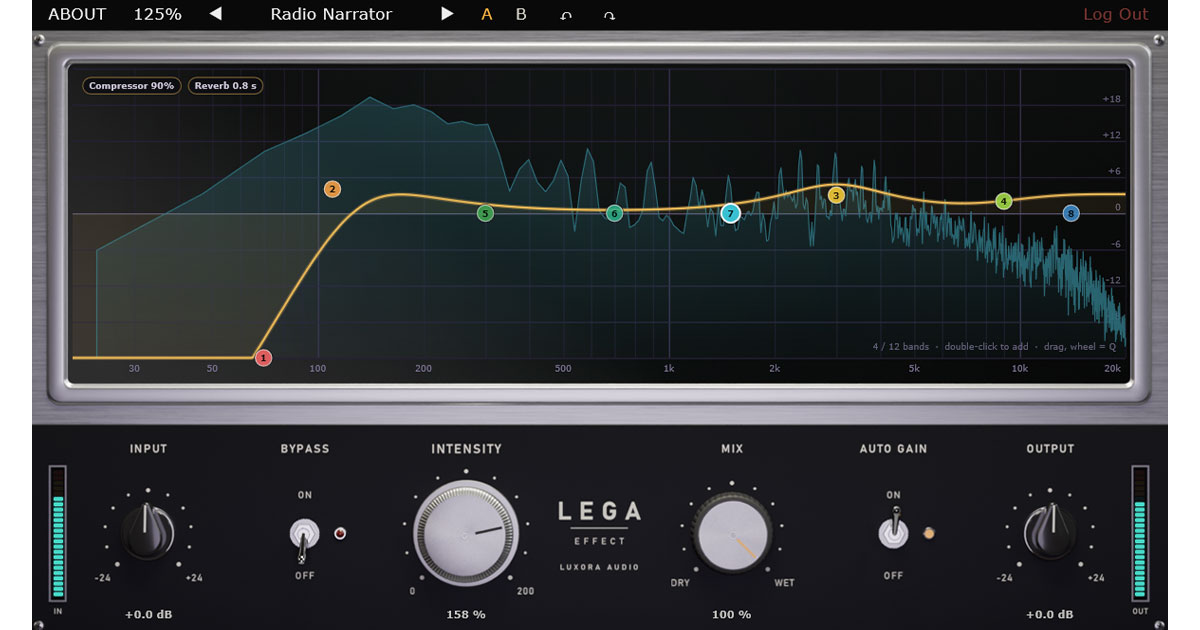Select green EQ band node 6
This screenshot has height=630, width=1200.
(614, 213)
